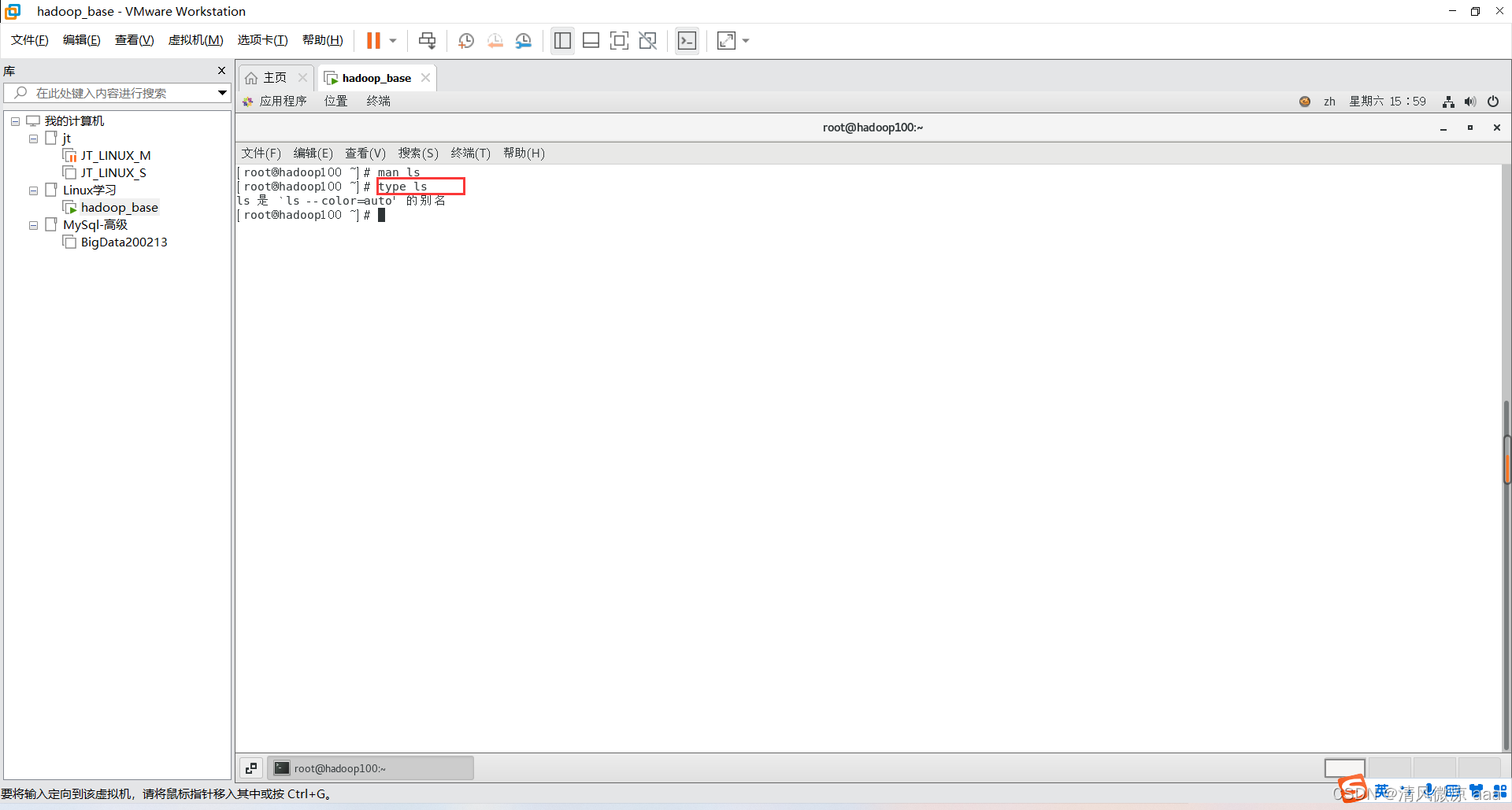Open the 虚拟机(M) menu

tap(196, 40)
